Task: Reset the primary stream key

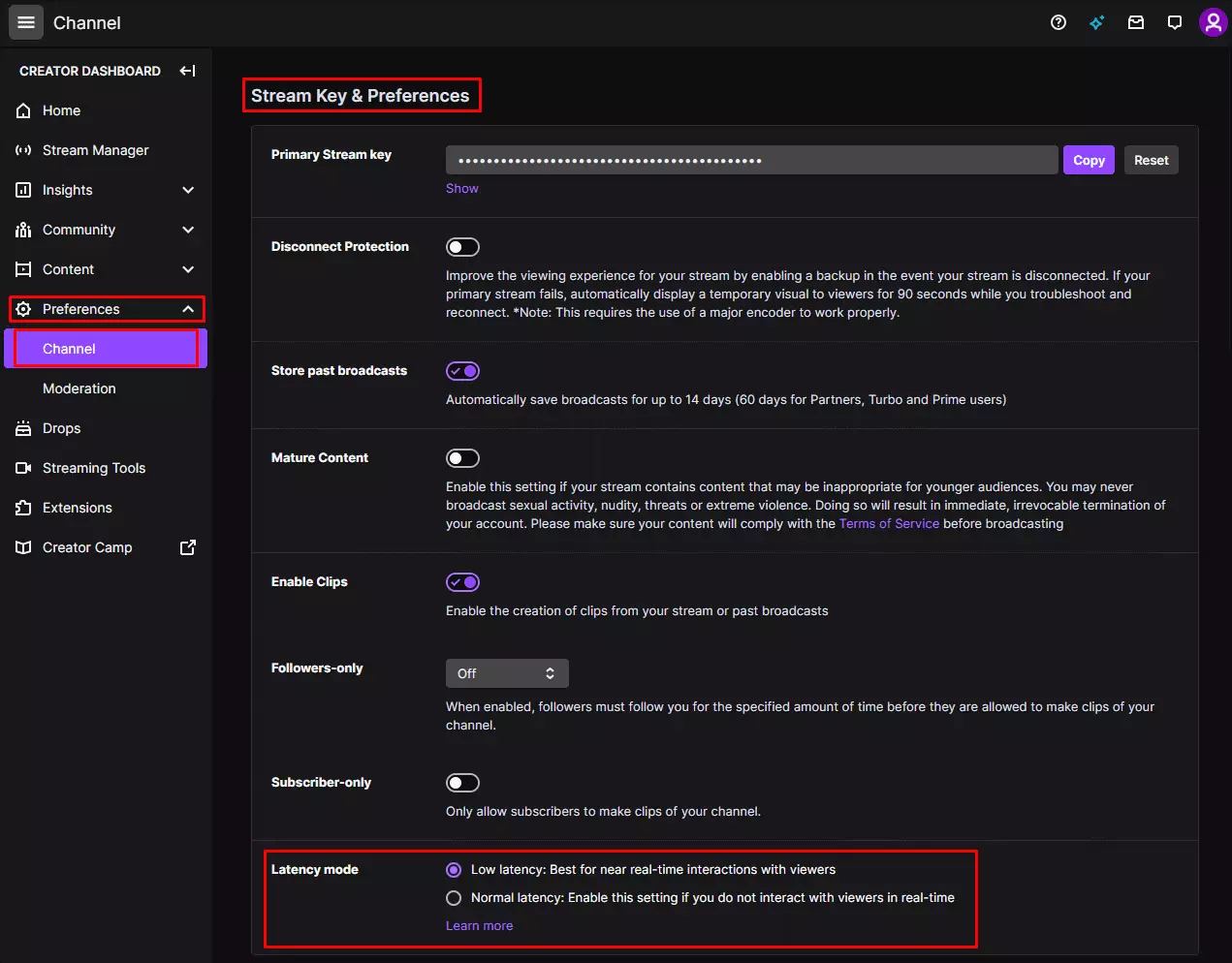Action: click(1152, 160)
